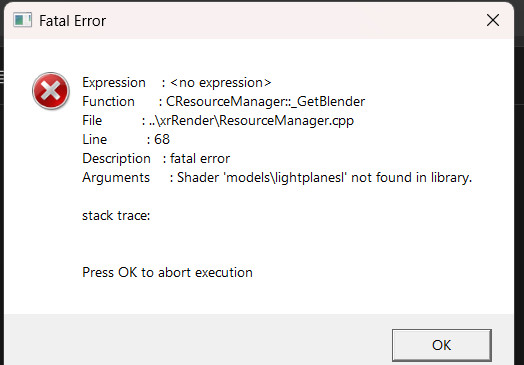Click the Line label
The height and width of the screenshot is (365, 524).
(94, 139)
